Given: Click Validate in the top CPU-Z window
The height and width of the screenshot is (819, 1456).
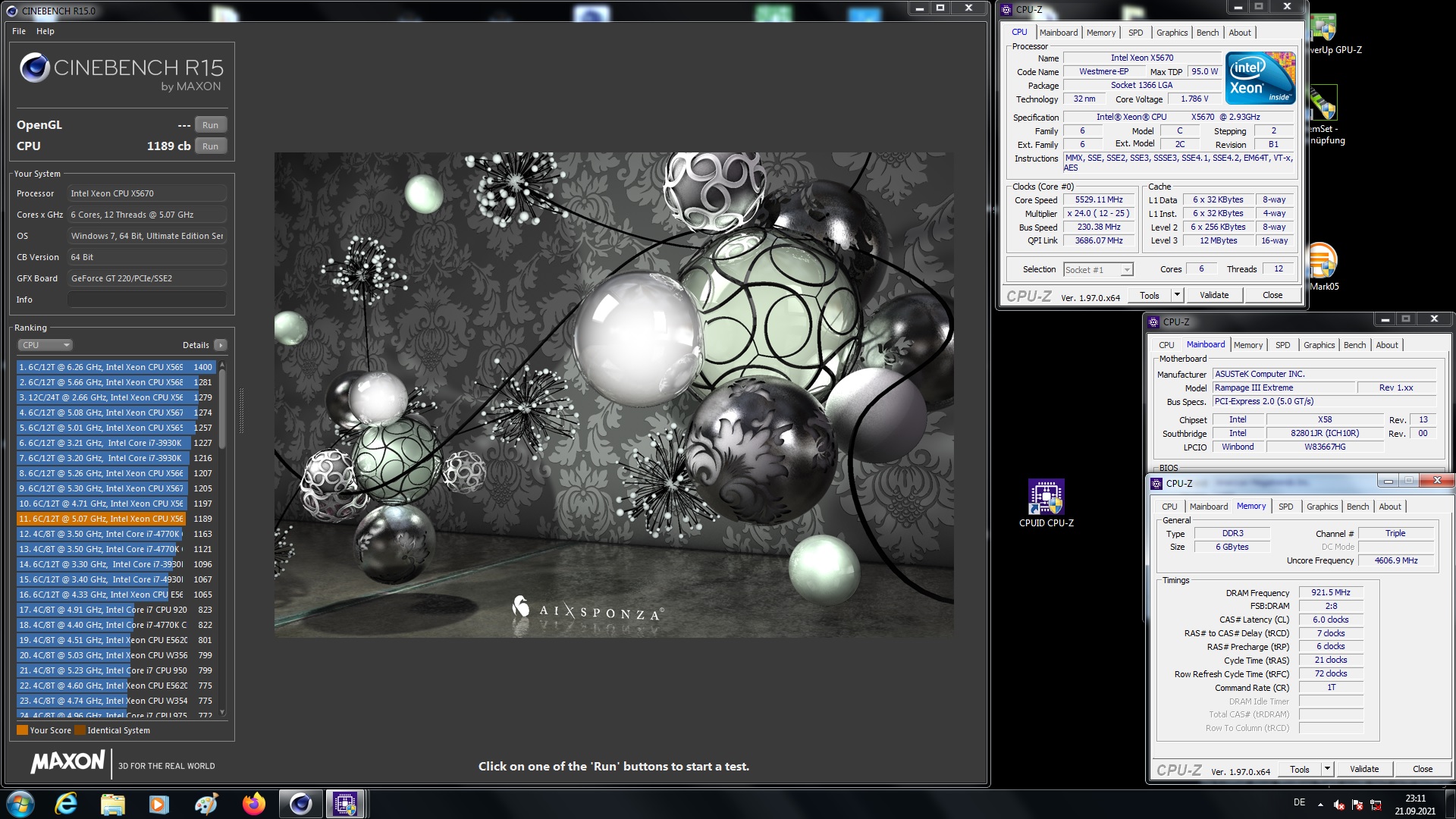Looking at the screenshot, I should click(x=1214, y=295).
